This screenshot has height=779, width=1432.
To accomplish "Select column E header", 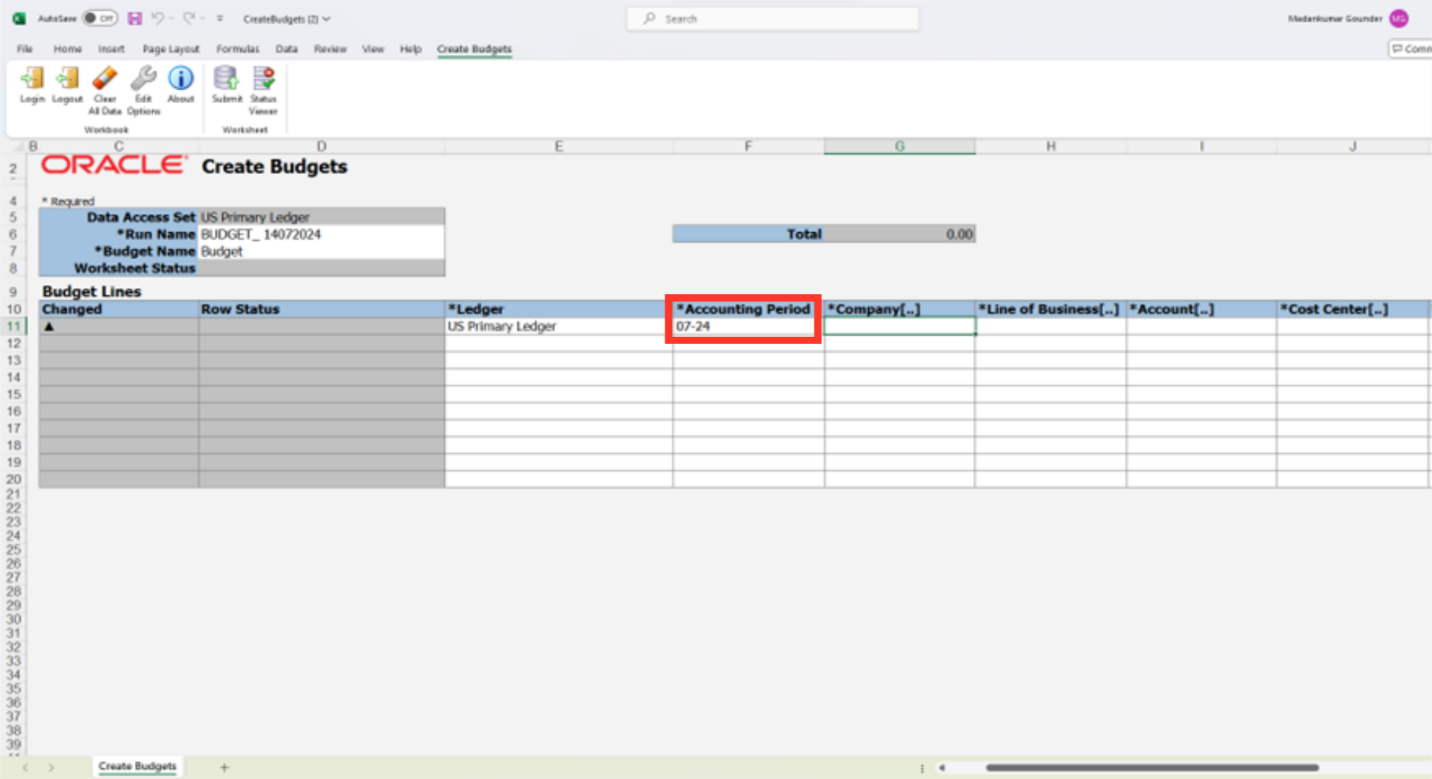I will (558, 147).
